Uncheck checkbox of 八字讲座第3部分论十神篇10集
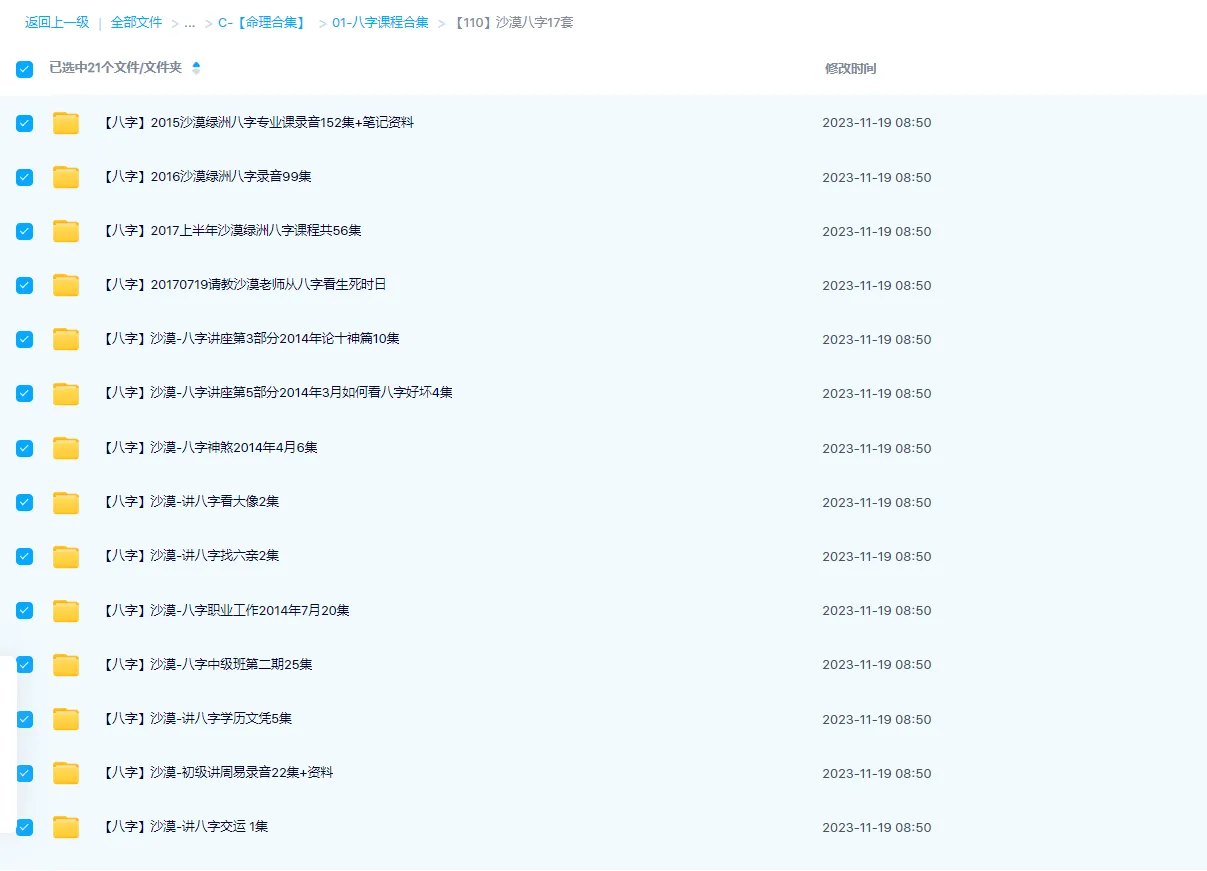Screen dimensions: 1207x871 click(24, 339)
